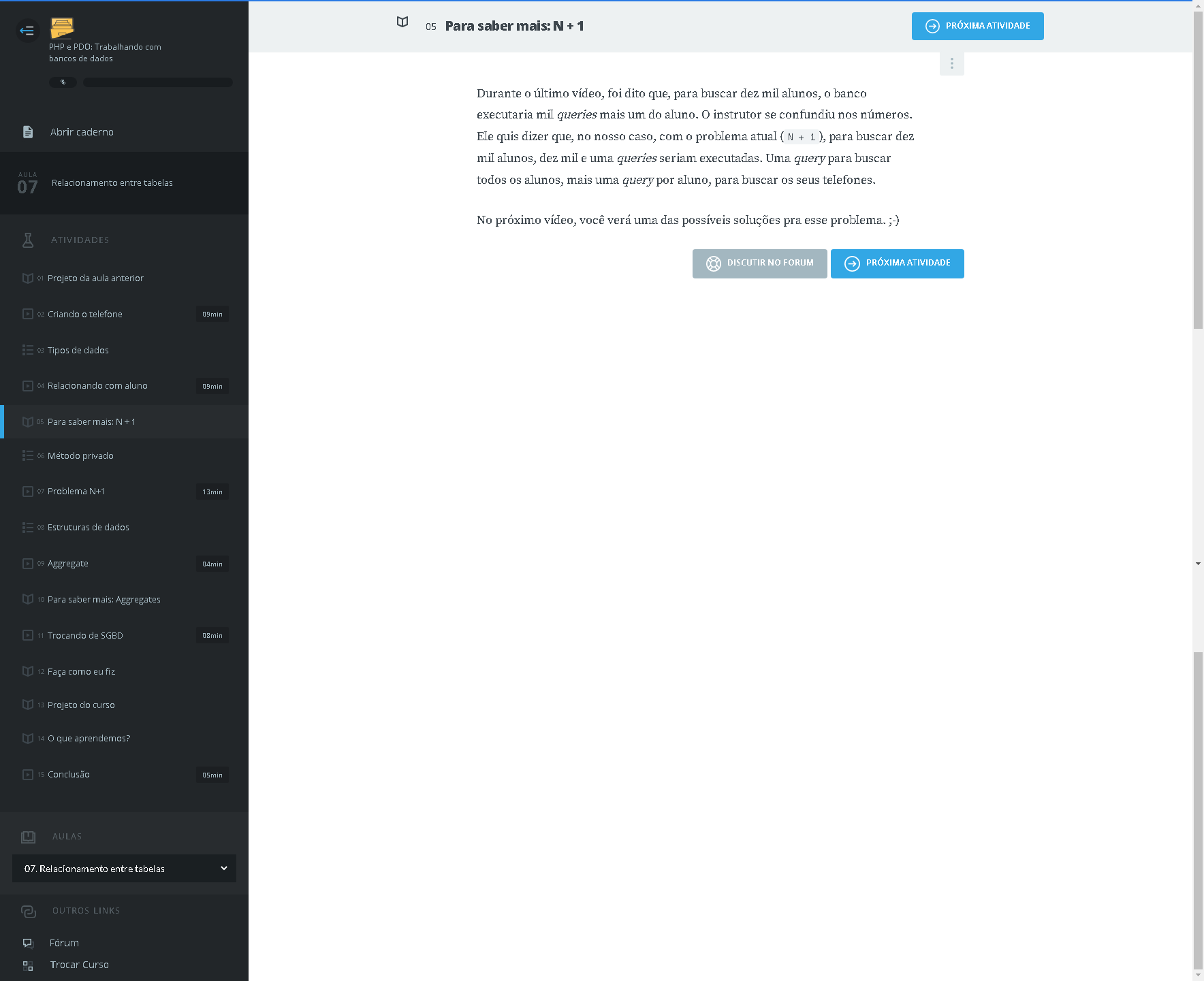1204x981 pixels.
Task: Expand the 07. Relacionamento entre tabelas dropdown
Action: pyautogui.click(x=124, y=869)
